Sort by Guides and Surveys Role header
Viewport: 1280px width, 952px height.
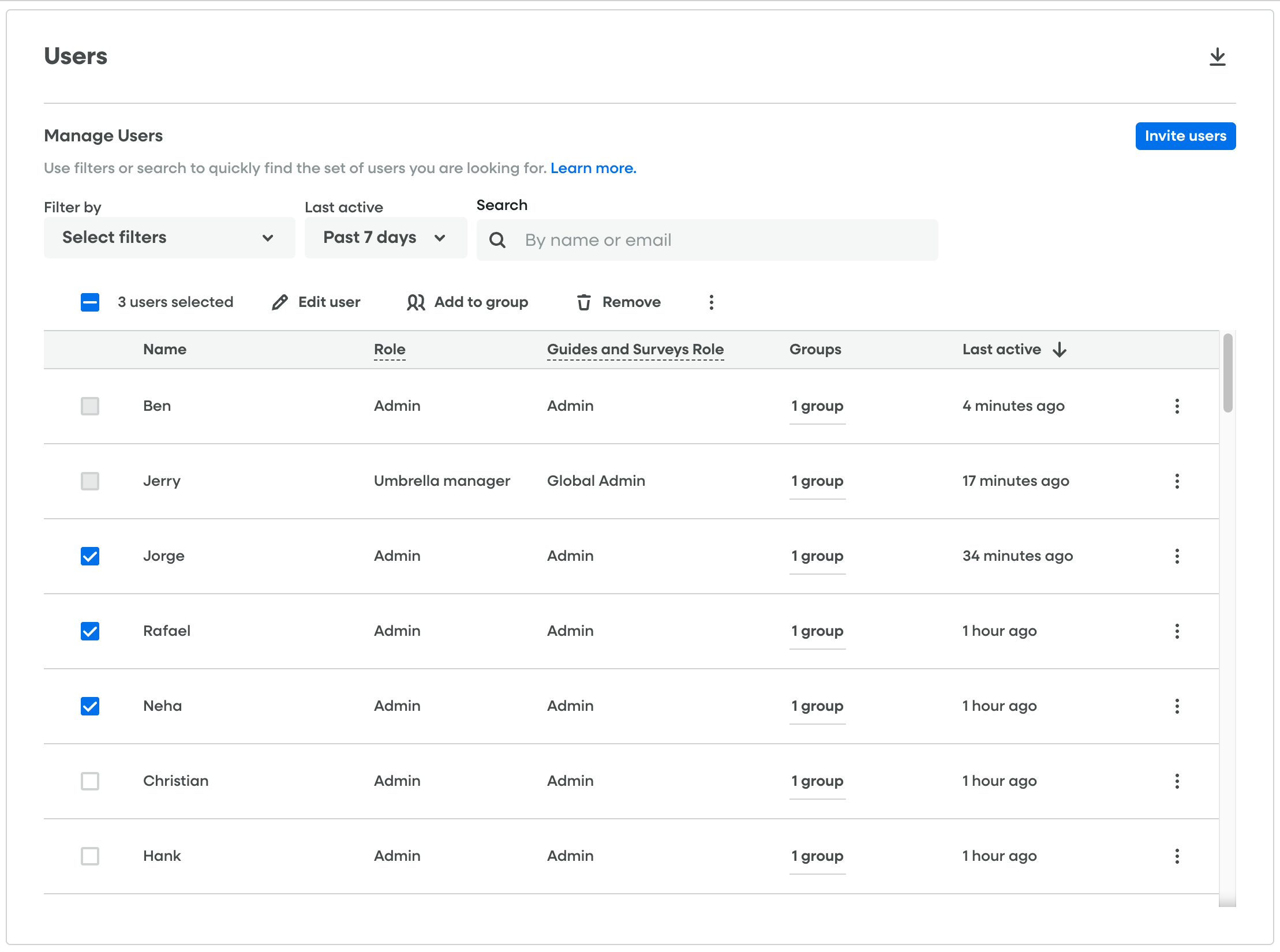[635, 350]
